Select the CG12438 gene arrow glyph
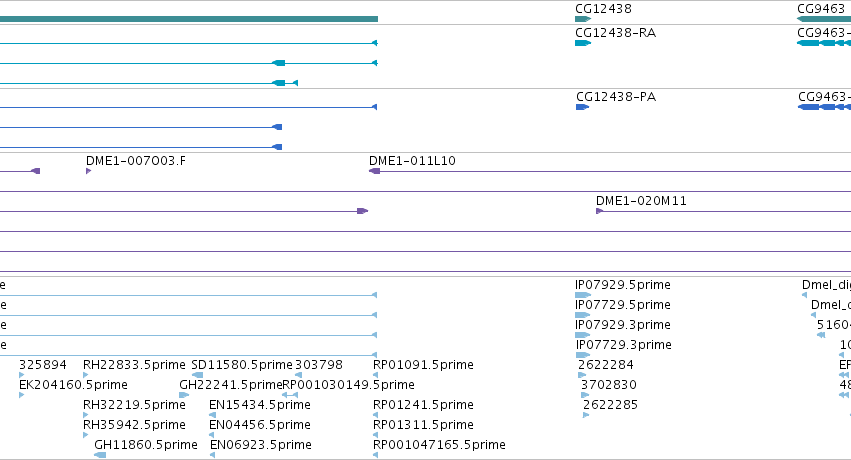This screenshot has width=851, height=460. (583, 19)
